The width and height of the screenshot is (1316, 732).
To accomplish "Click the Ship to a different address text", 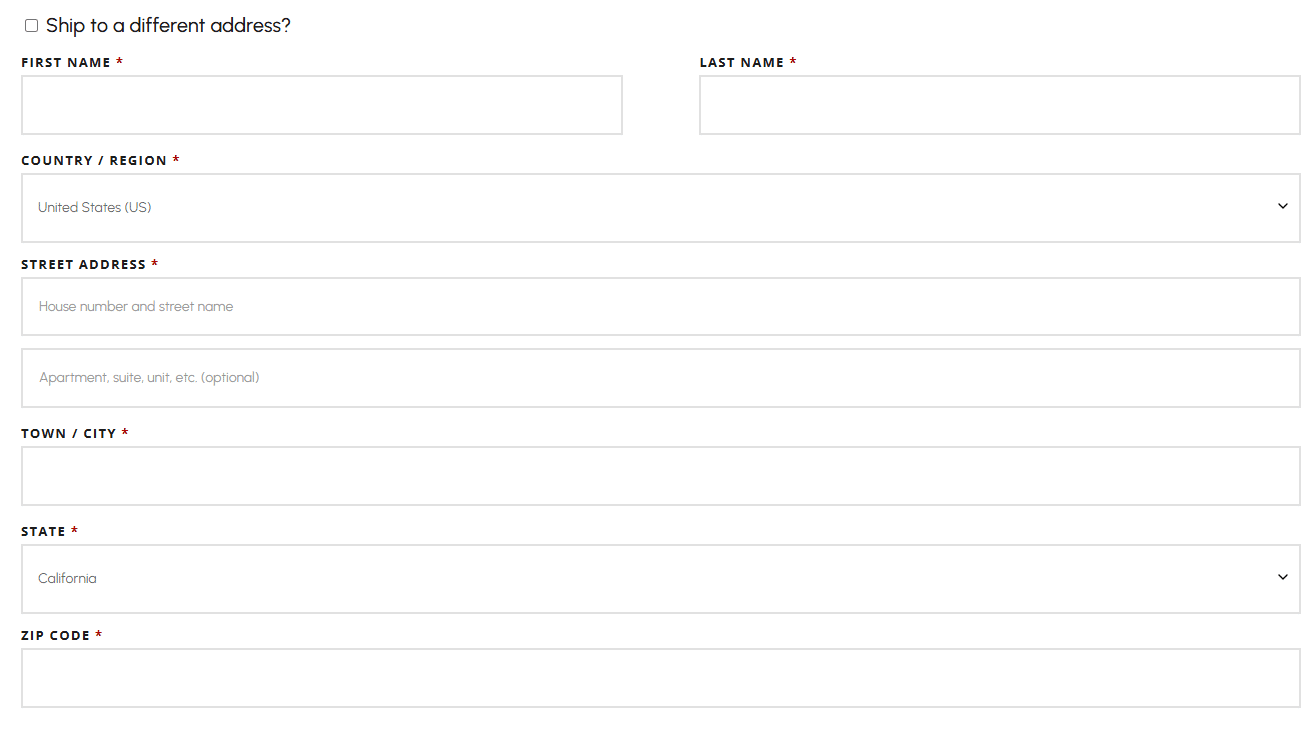I will click(167, 24).
